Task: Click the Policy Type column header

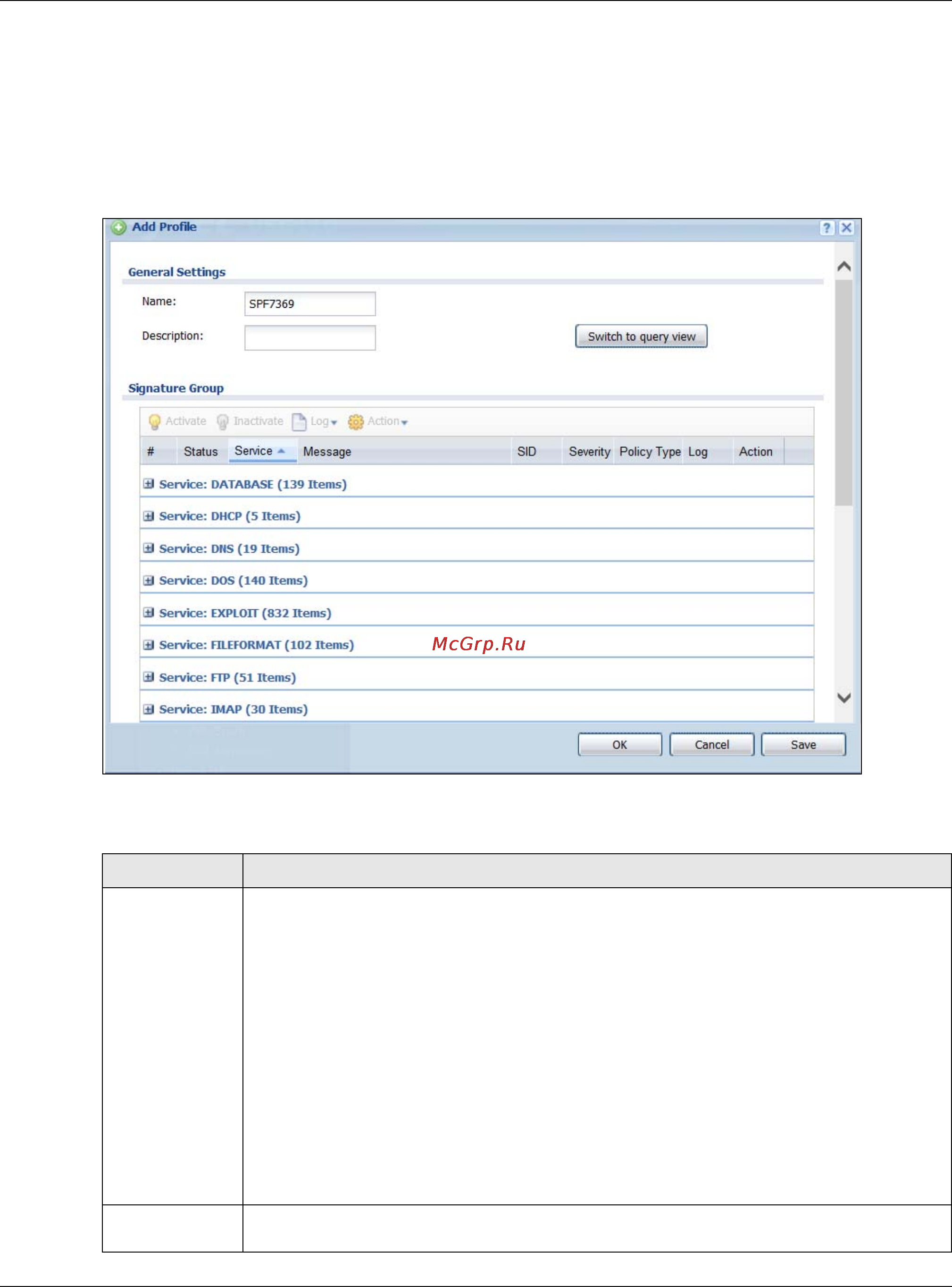Action: coord(649,451)
